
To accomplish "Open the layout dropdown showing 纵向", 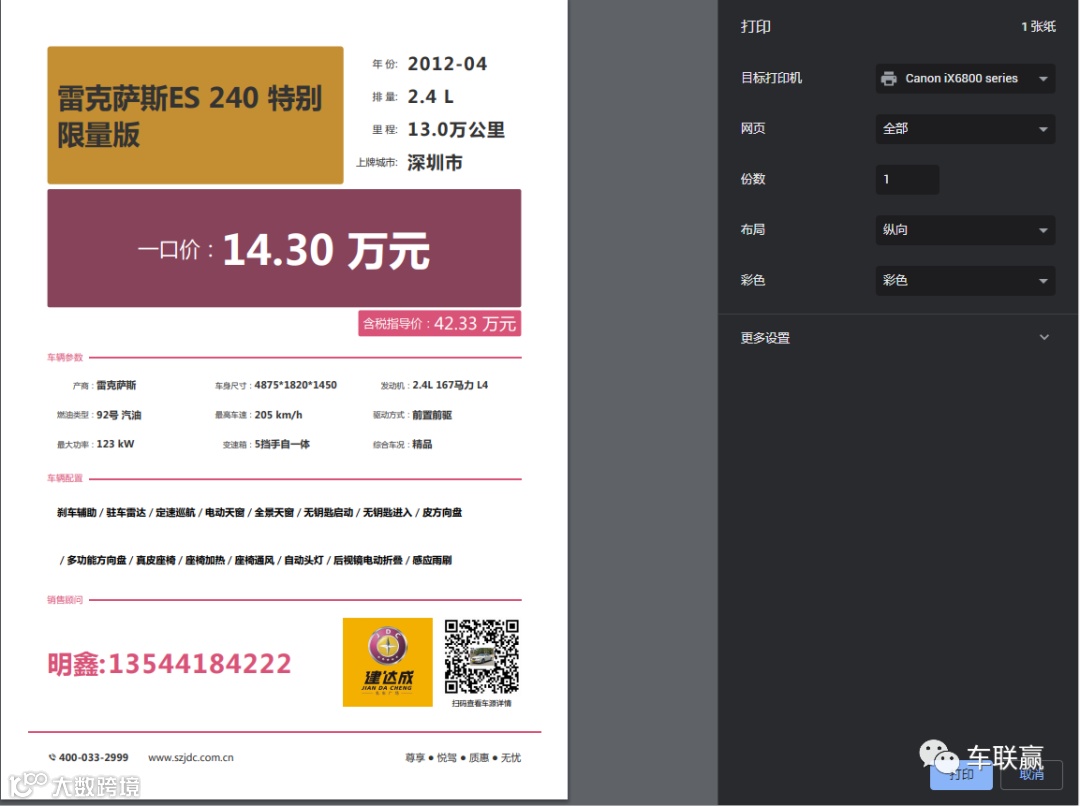I will click(965, 230).
